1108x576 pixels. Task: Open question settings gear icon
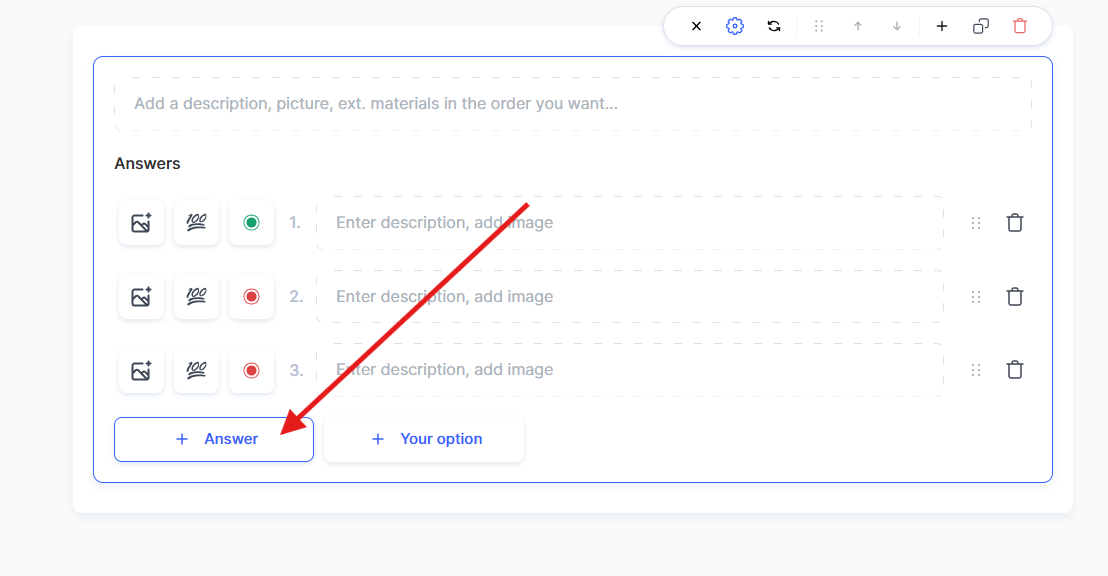(735, 26)
